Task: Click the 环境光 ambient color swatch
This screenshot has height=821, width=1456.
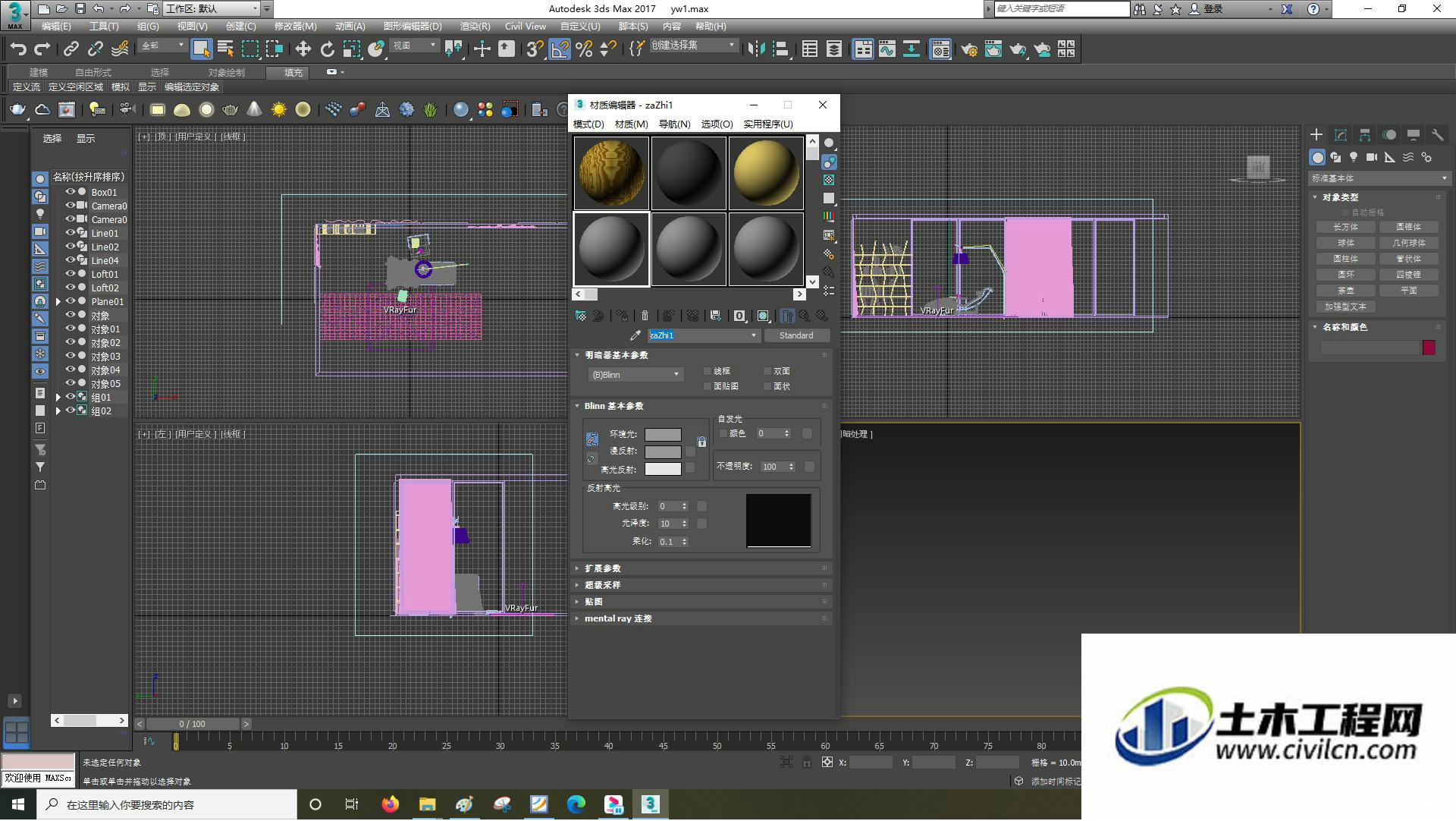Action: tap(663, 435)
